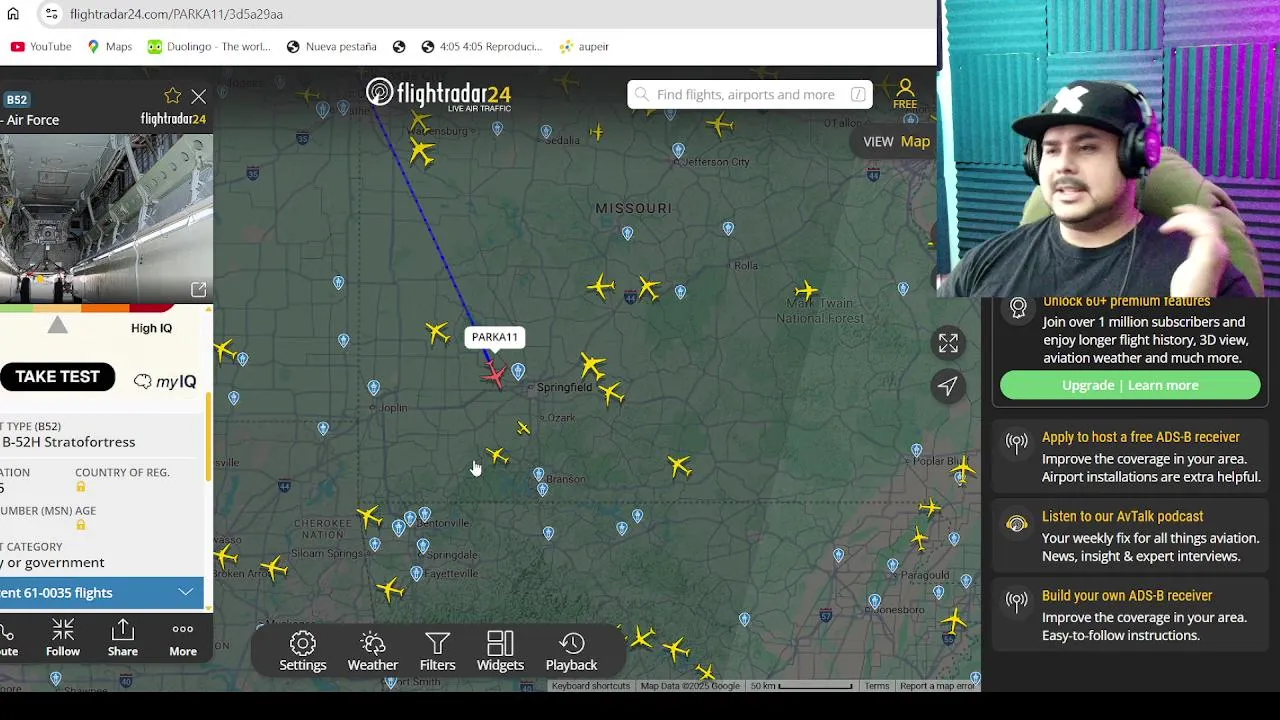This screenshot has width=1280, height=720.
Task: Select the Springfield airport pin
Action: coord(518,372)
